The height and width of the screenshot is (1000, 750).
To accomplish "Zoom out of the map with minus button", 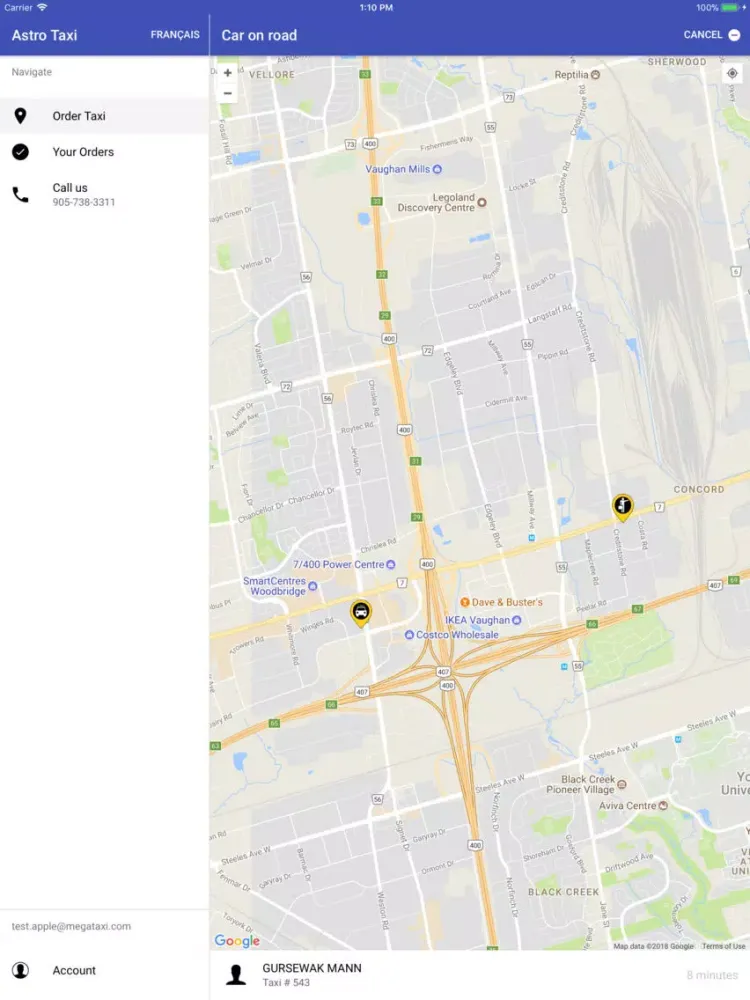I will tap(228, 93).
